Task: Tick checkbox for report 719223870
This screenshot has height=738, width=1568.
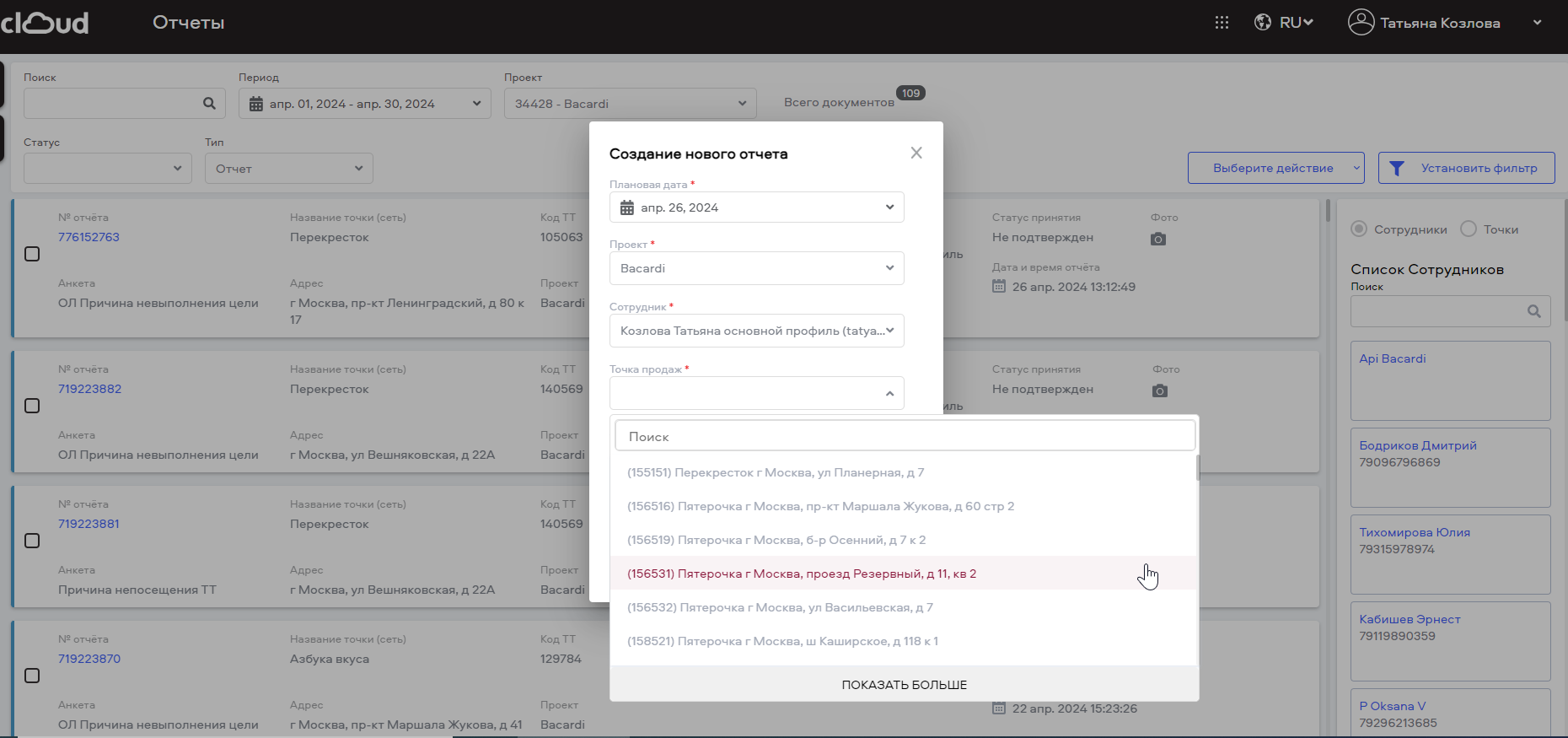Action: [32, 676]
